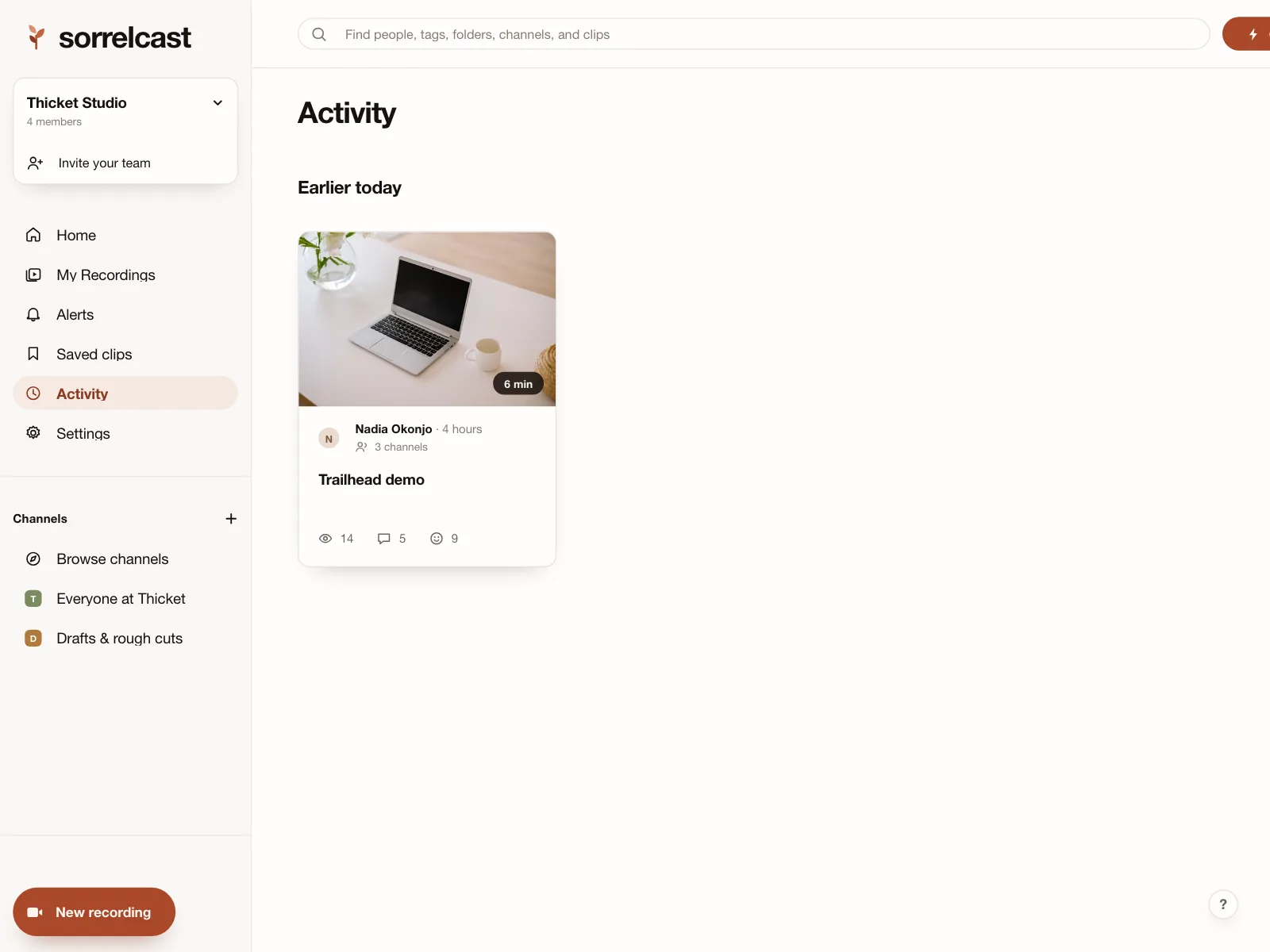Open the help question mark button
This screenshot has width=1270, height=952.
1223,904
